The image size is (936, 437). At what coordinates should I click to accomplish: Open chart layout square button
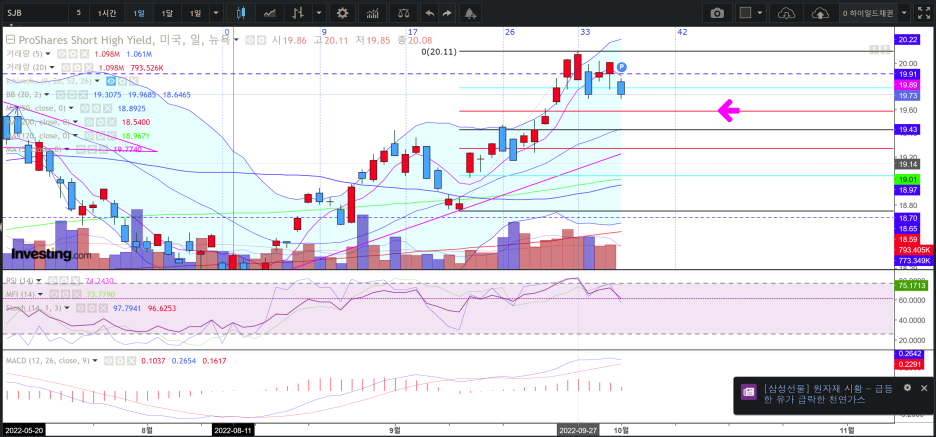point(745,13)
